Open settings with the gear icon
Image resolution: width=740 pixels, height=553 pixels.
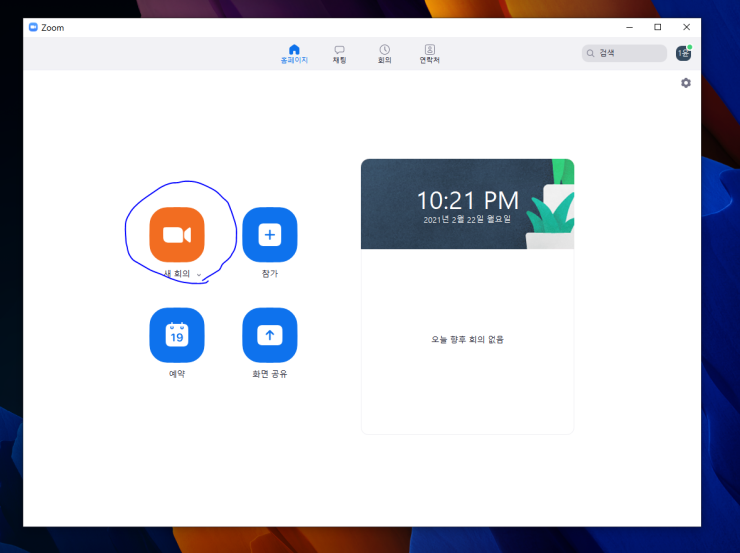[x=686, y=83]
